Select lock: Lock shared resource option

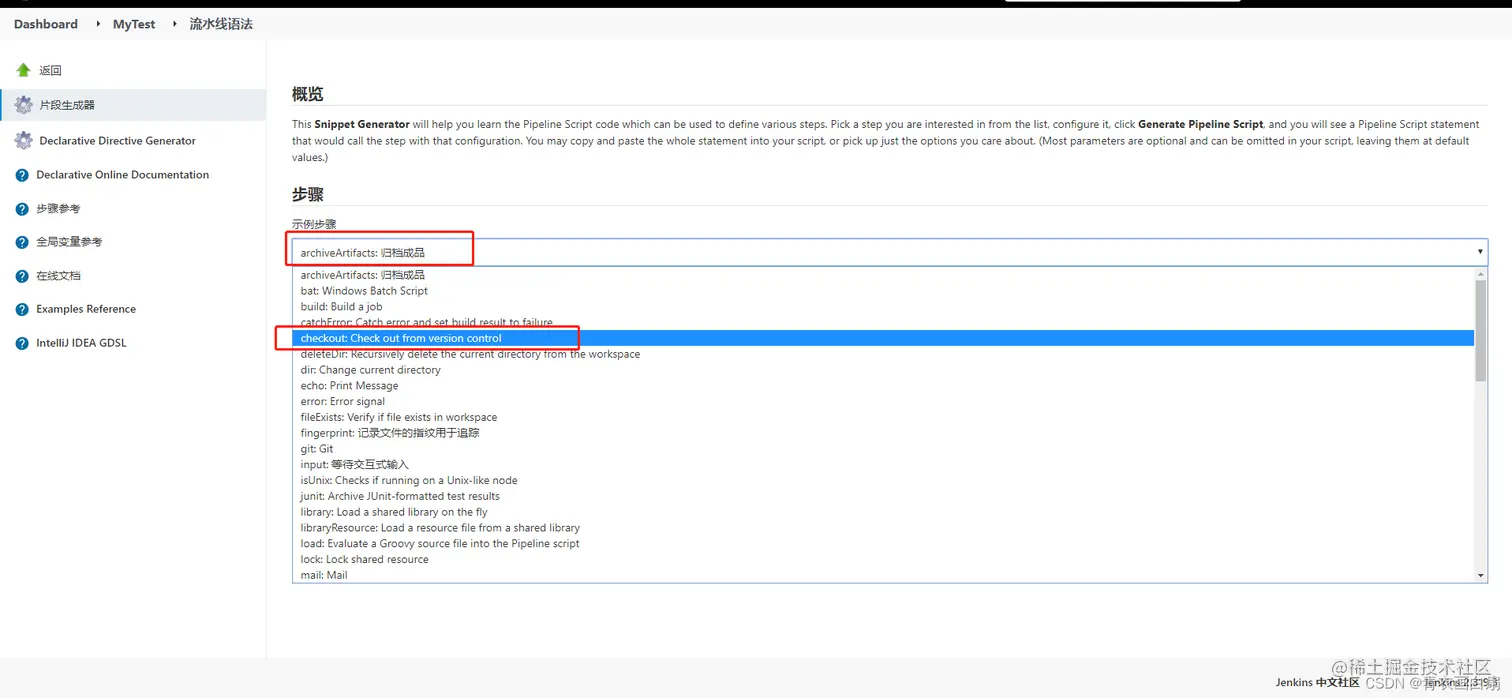click(x=883, y=559)
